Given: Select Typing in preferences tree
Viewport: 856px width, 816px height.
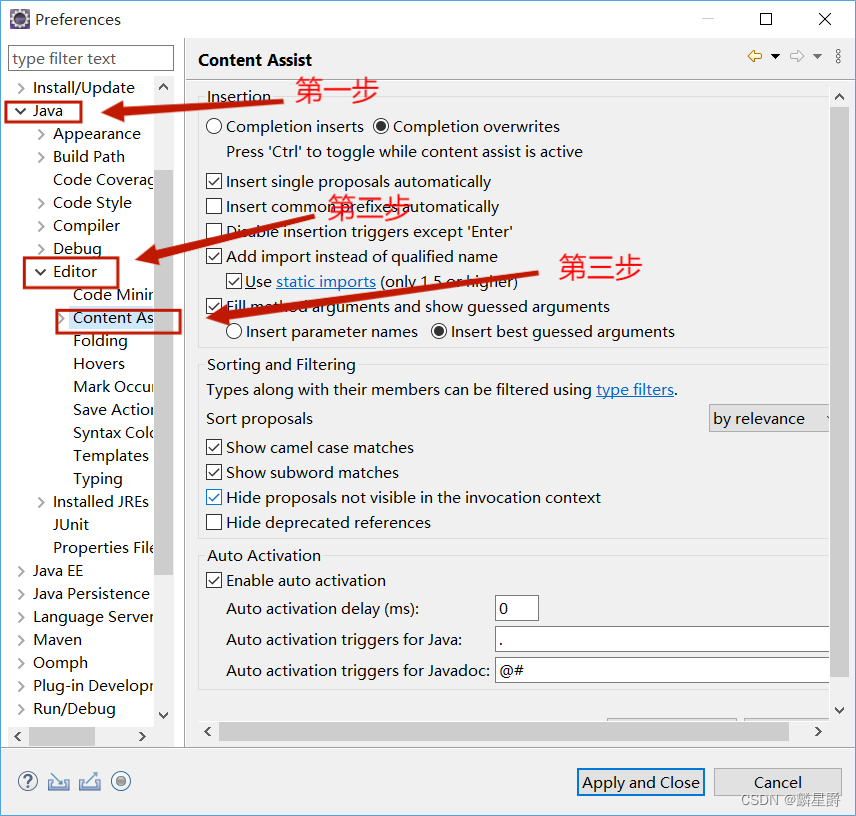Looking at the screenshot, I should pos(98,479).
